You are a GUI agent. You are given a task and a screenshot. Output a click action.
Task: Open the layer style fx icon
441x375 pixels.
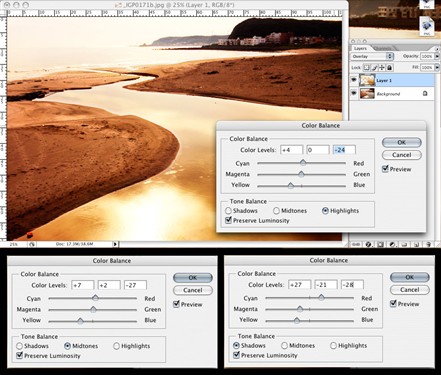(369, 244)
